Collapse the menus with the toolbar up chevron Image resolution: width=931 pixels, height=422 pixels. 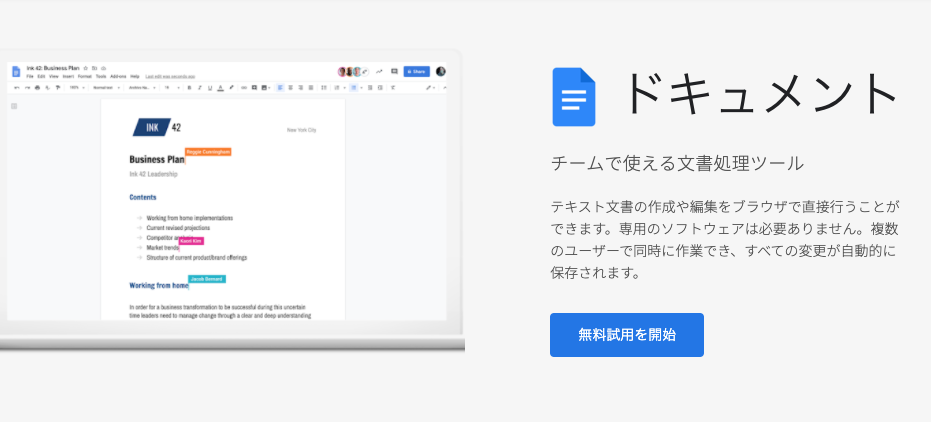point(445,88)
